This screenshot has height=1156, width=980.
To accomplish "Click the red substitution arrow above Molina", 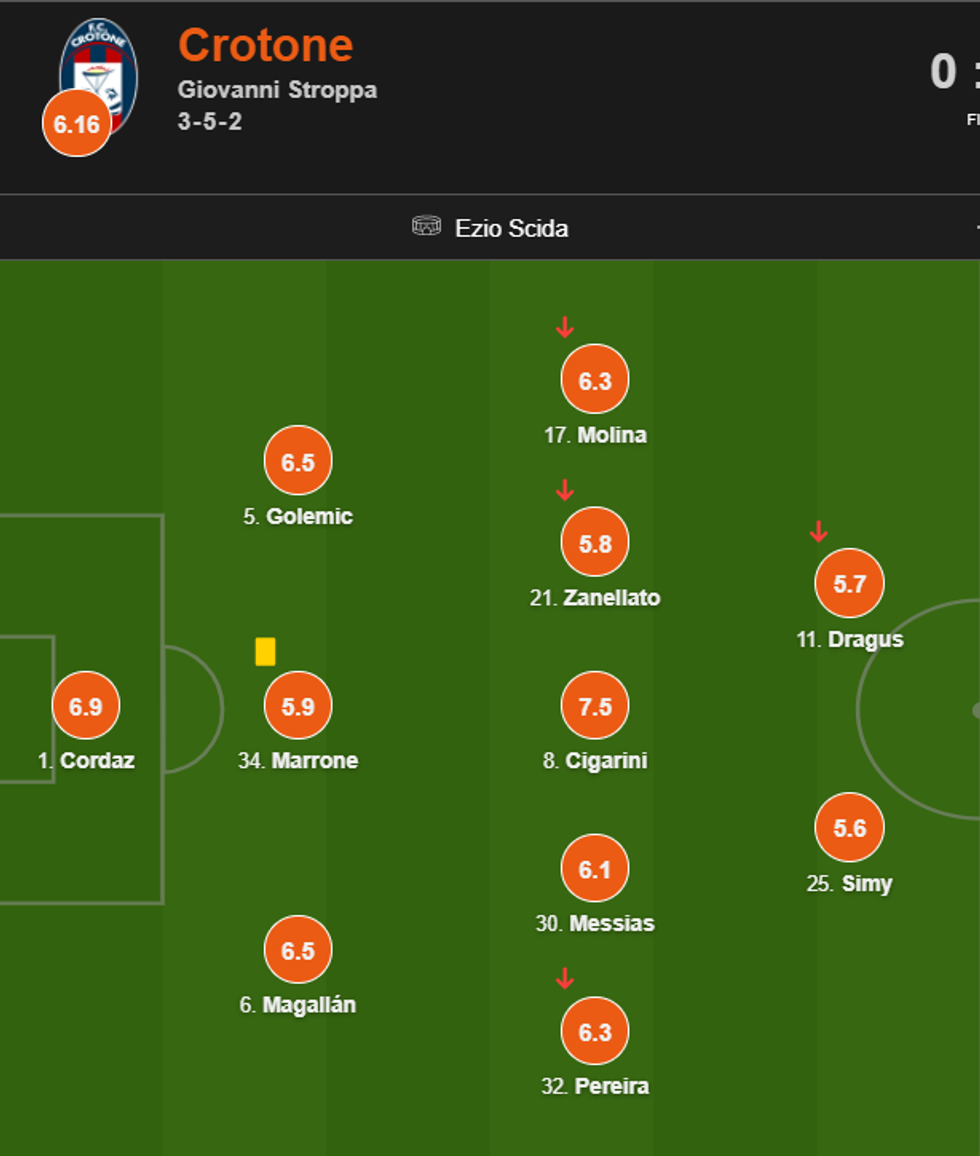I will click(565, 327).
